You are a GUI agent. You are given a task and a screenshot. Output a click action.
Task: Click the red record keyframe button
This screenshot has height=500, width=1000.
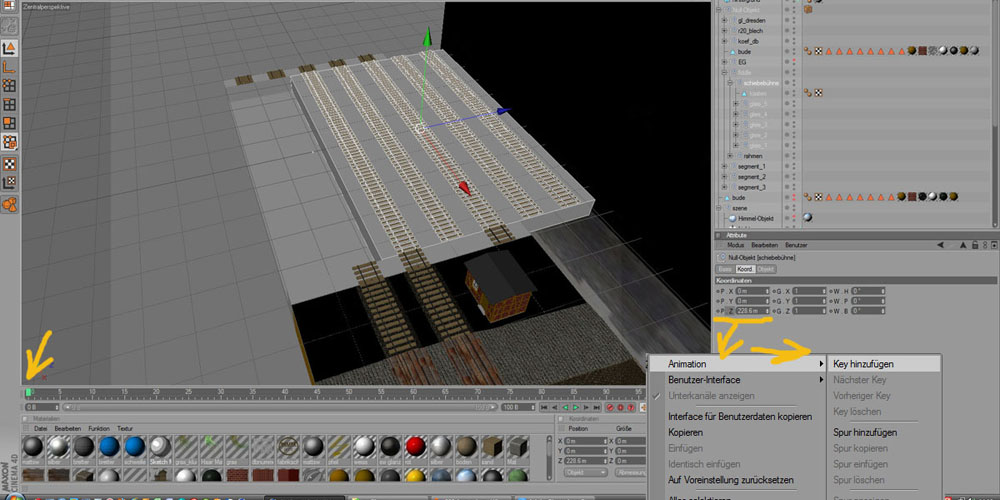[x=610, y=408]
